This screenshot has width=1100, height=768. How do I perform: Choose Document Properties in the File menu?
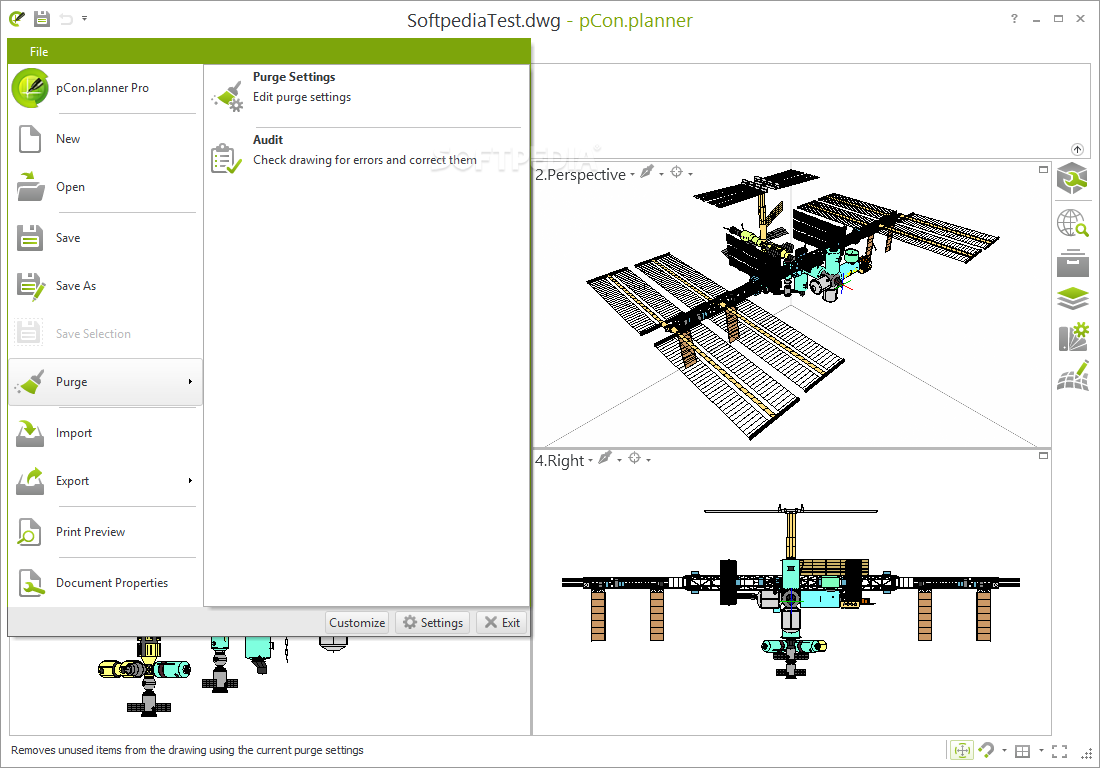pos(105,583)
